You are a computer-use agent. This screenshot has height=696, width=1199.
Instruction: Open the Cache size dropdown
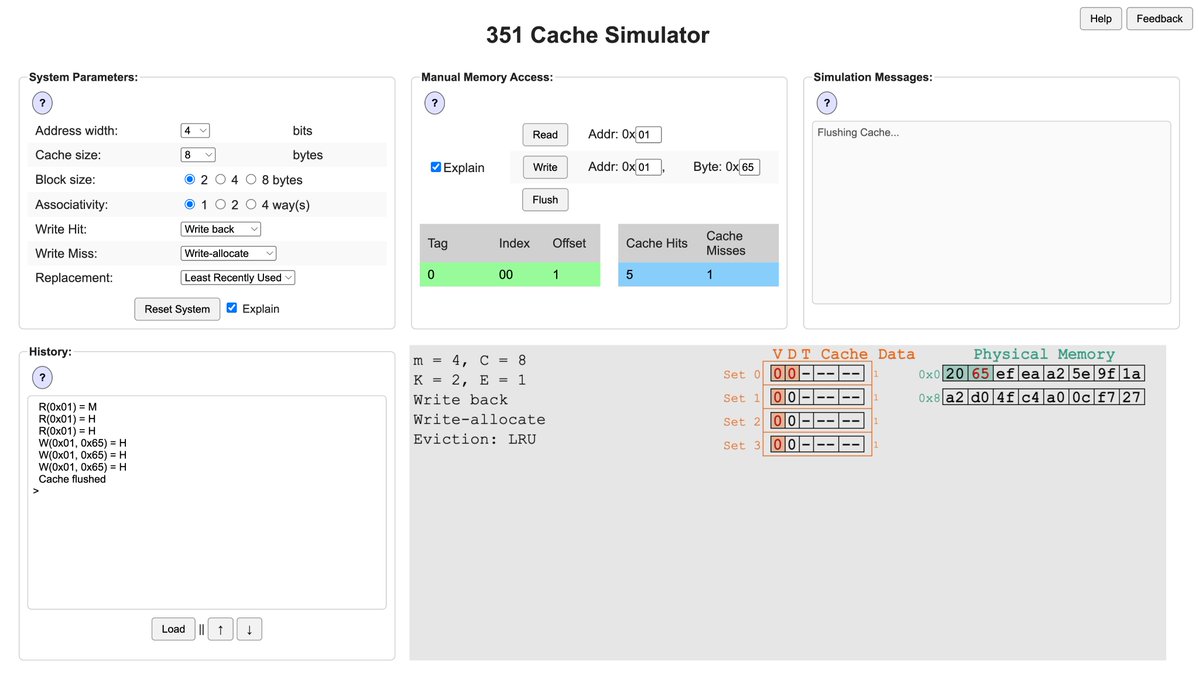(198, 154)
